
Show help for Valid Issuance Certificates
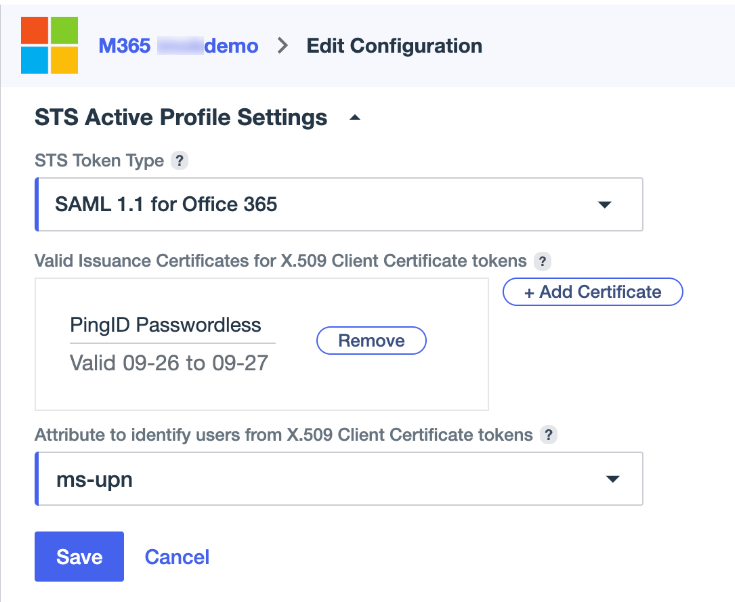click(x=542, y=261)
